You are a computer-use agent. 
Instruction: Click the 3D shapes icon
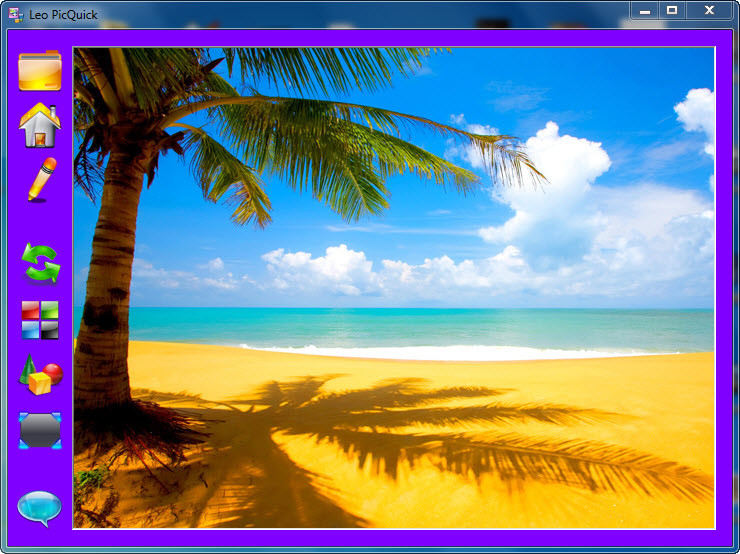pyautogui.click(x=41, y=375)
